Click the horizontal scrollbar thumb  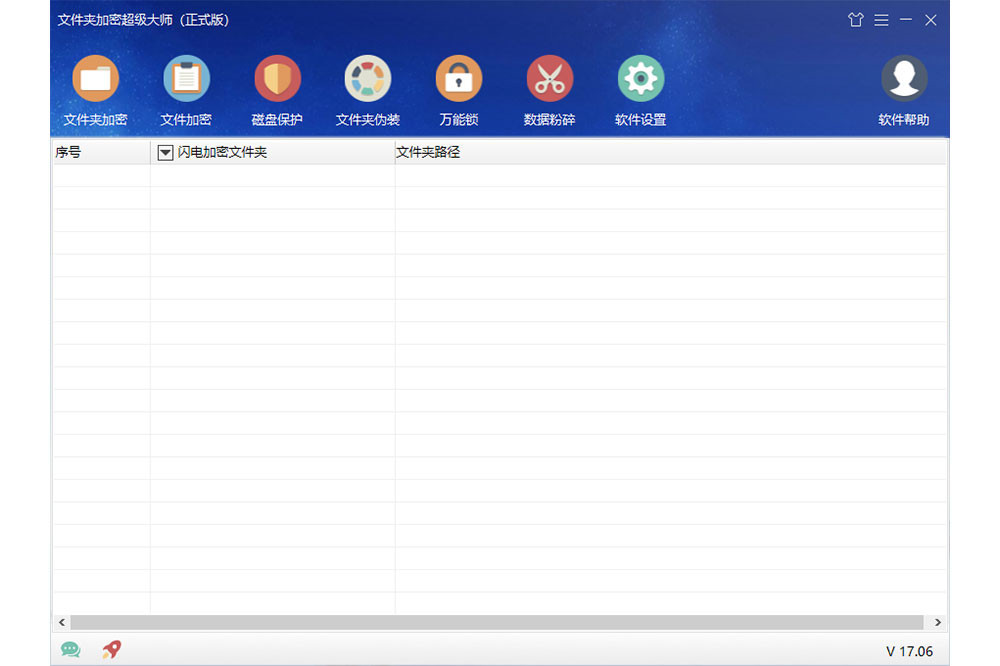pyautogui.click(x=496, y=622)
